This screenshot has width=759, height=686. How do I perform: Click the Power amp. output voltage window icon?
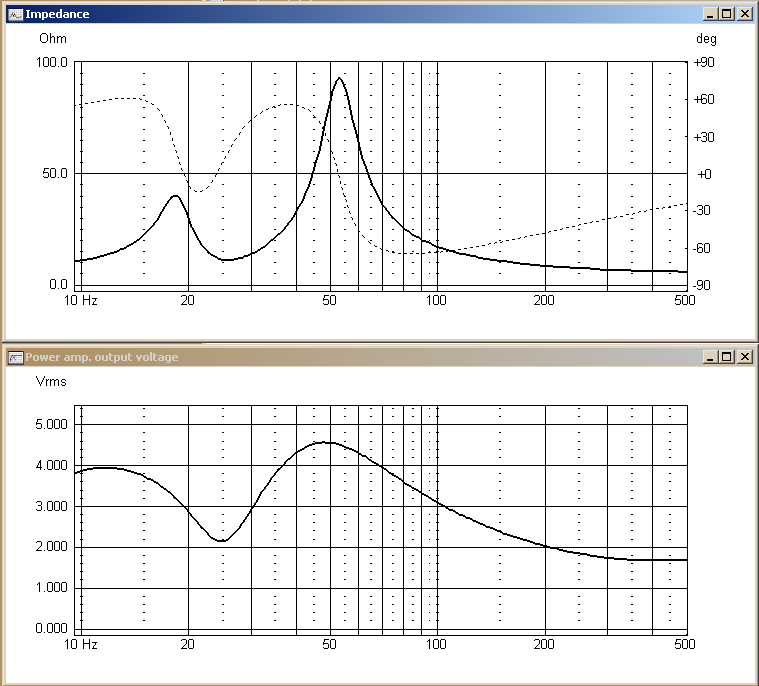(x=15, y=357)
